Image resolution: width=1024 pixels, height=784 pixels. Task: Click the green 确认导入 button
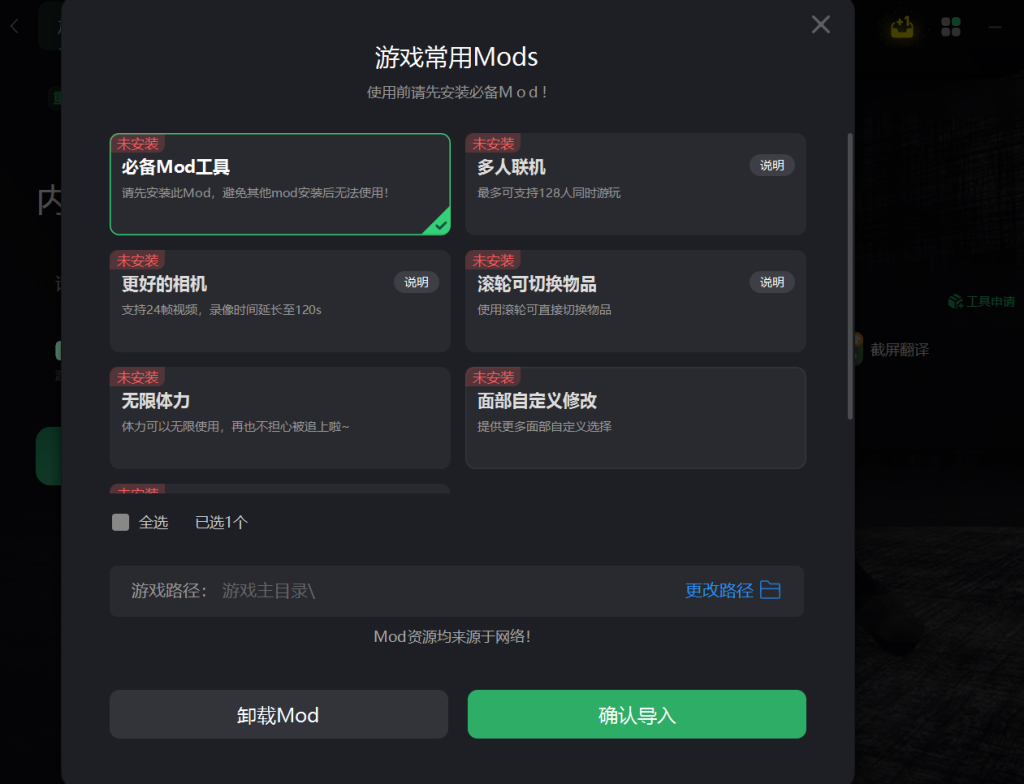tap(637, 715)
